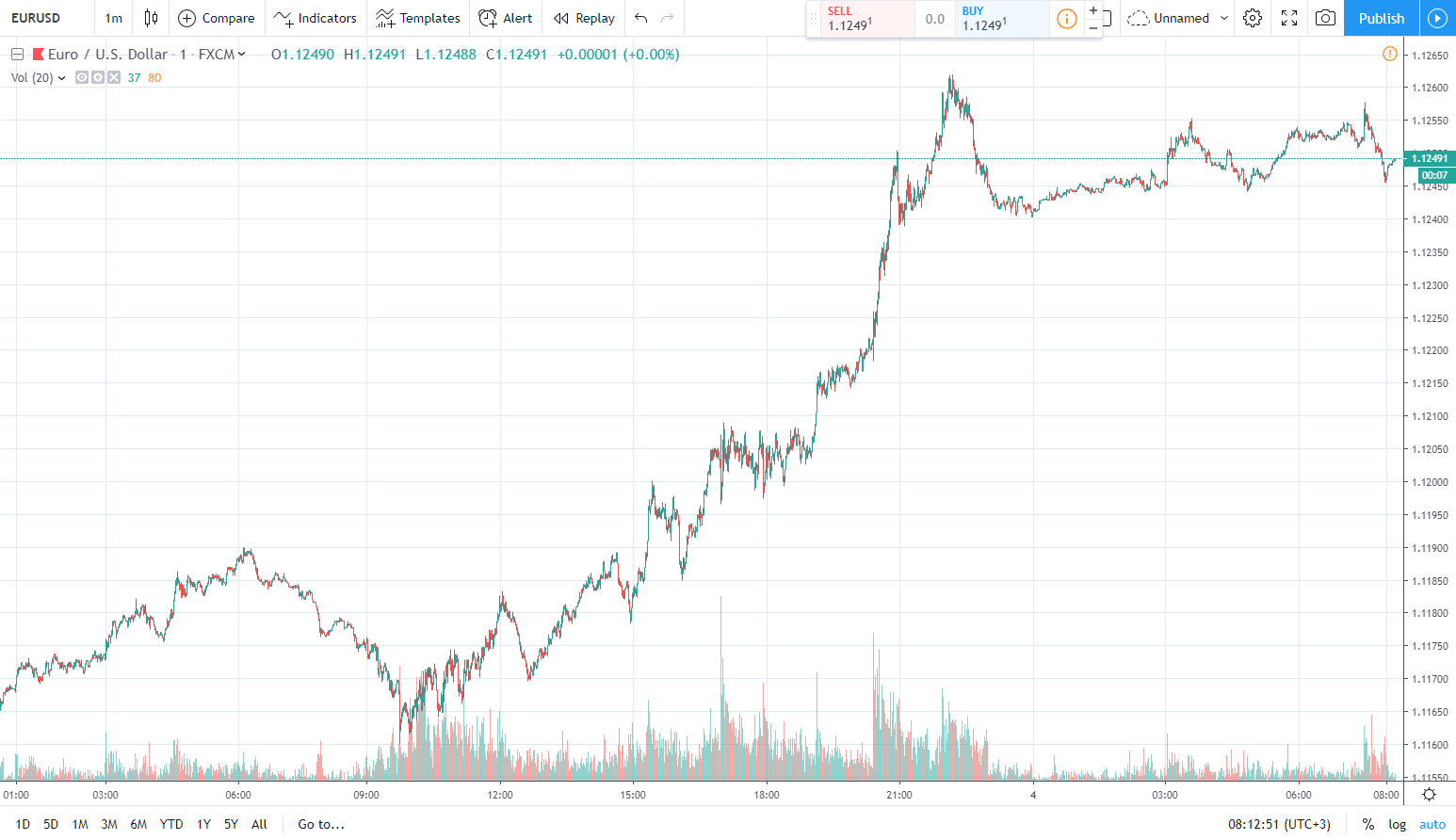The height and width of the screenshot is (840, 1456).
Task: Redo the chart action
Action: pos(668,18)
